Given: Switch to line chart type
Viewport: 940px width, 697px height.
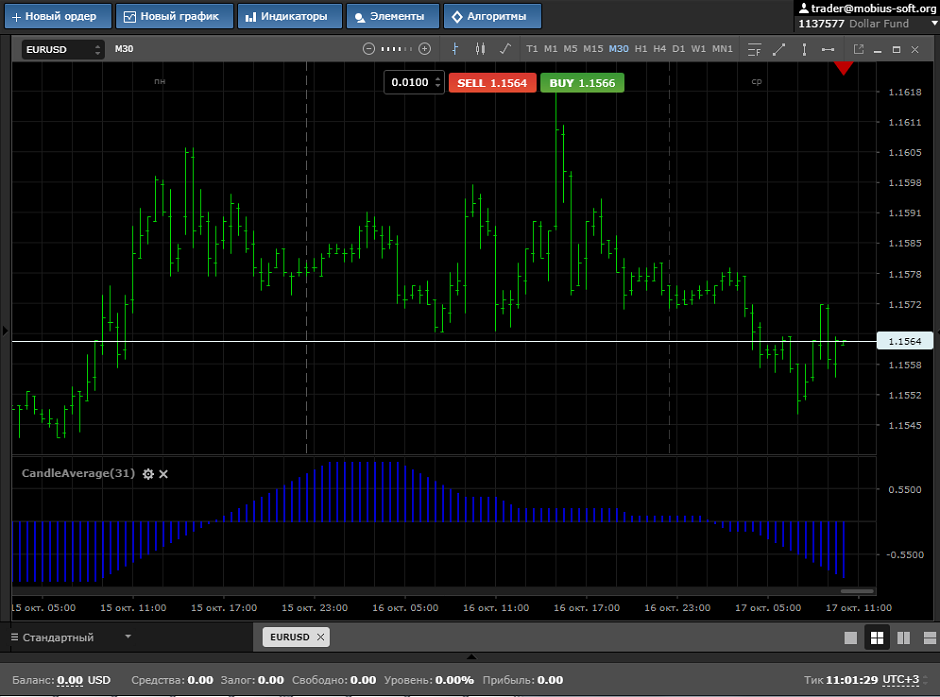Looking at the screenshot, I should [505, 49].
